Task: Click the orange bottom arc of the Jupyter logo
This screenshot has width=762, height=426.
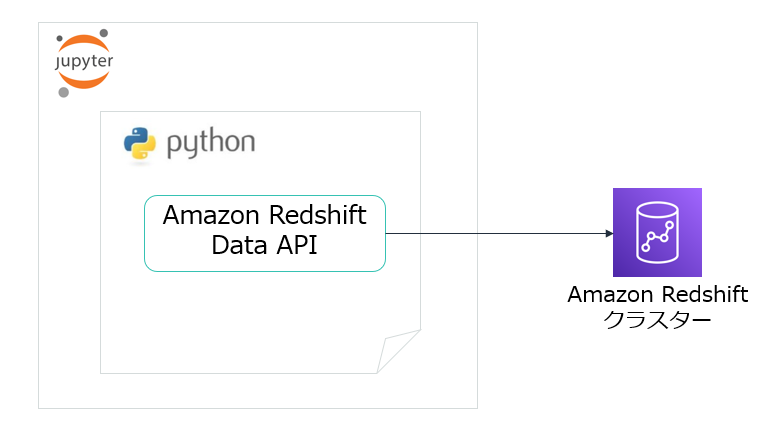Action: [83, 80]
